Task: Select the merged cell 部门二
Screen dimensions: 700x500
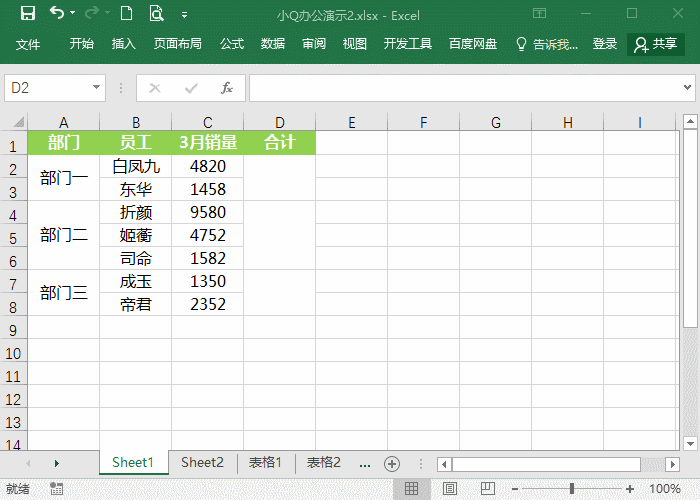Action: click(x=64, y=235)
